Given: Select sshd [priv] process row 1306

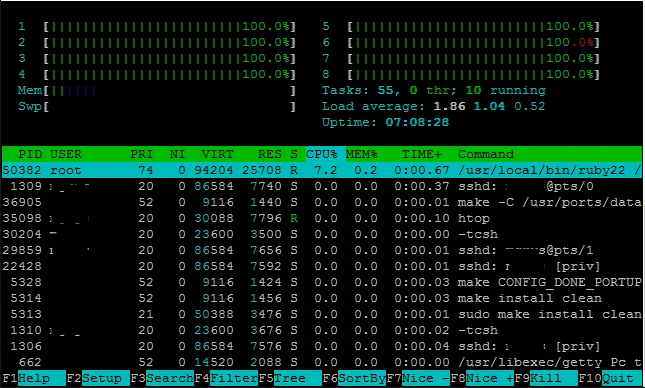Looking at the screenshot, I should click(322, 346).
